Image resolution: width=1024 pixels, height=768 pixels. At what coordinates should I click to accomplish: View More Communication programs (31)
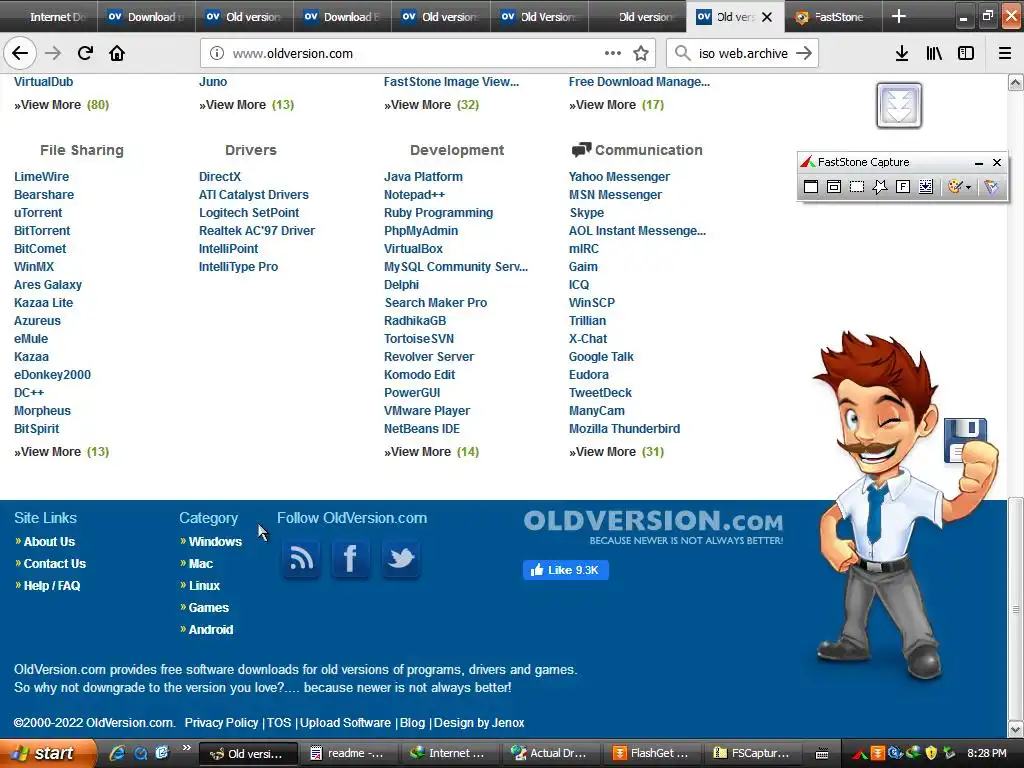point(616,452)
